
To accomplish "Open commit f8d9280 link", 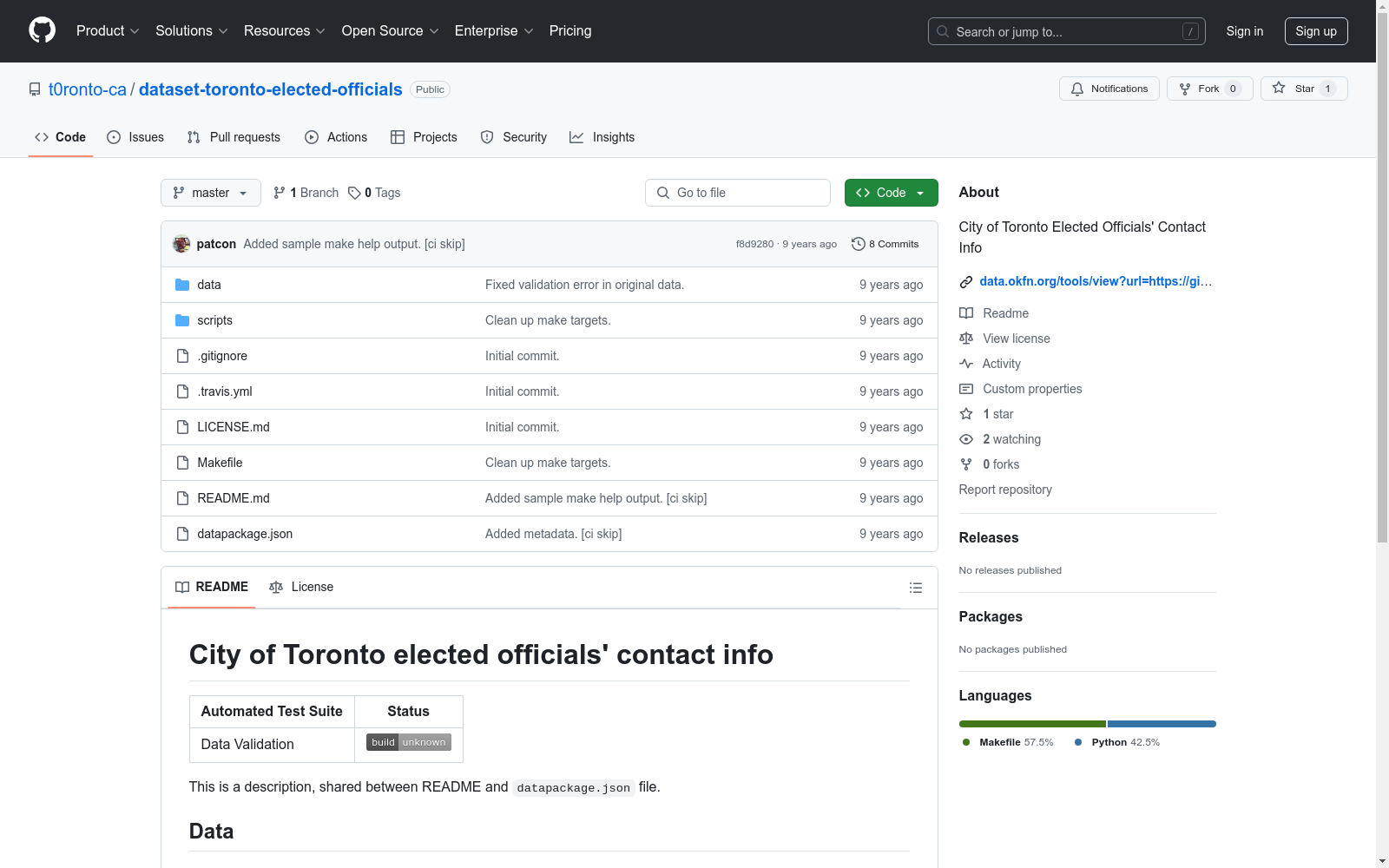I will (754, 244).
